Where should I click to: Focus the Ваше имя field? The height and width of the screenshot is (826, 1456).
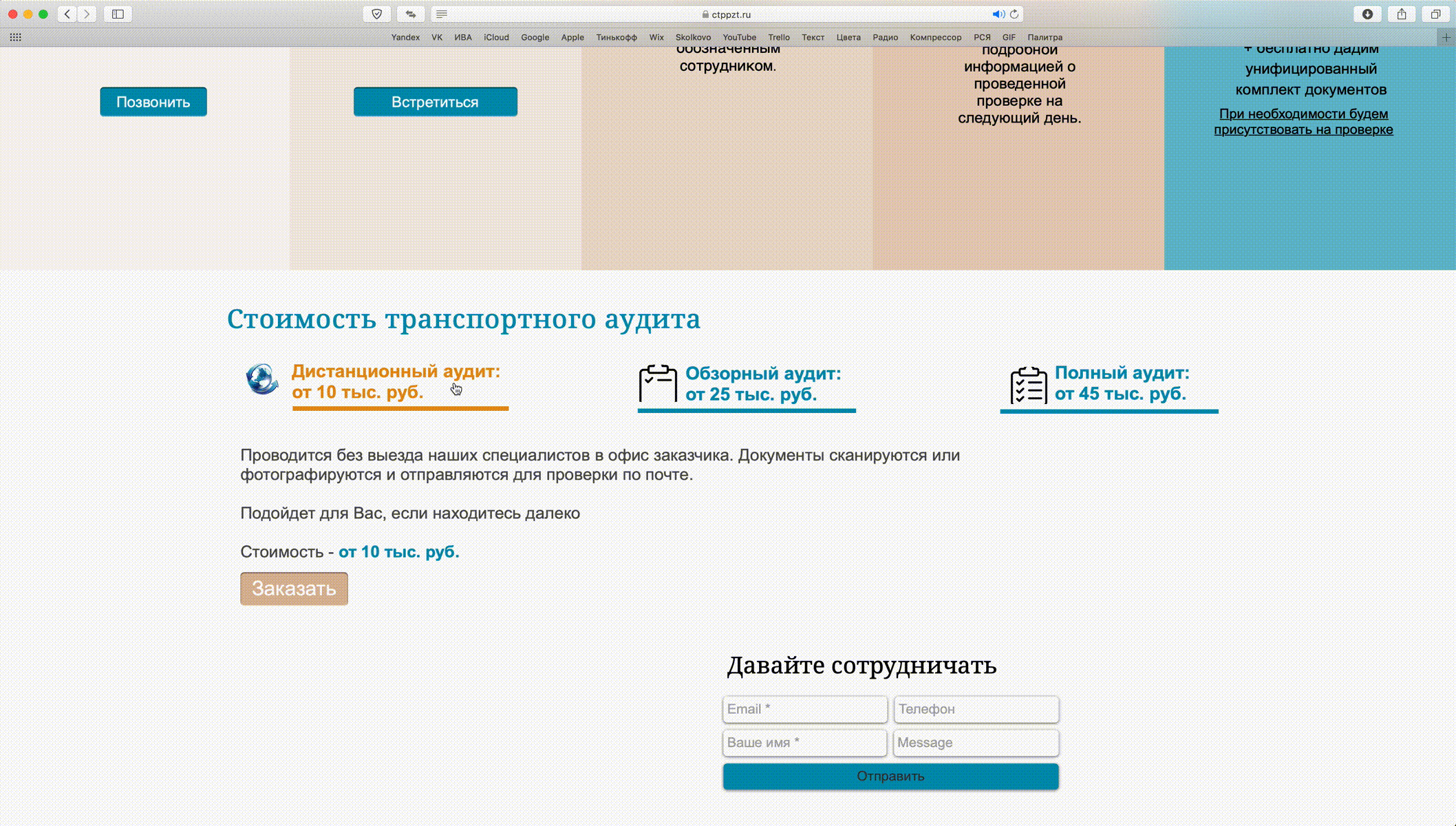click(804, 743)
